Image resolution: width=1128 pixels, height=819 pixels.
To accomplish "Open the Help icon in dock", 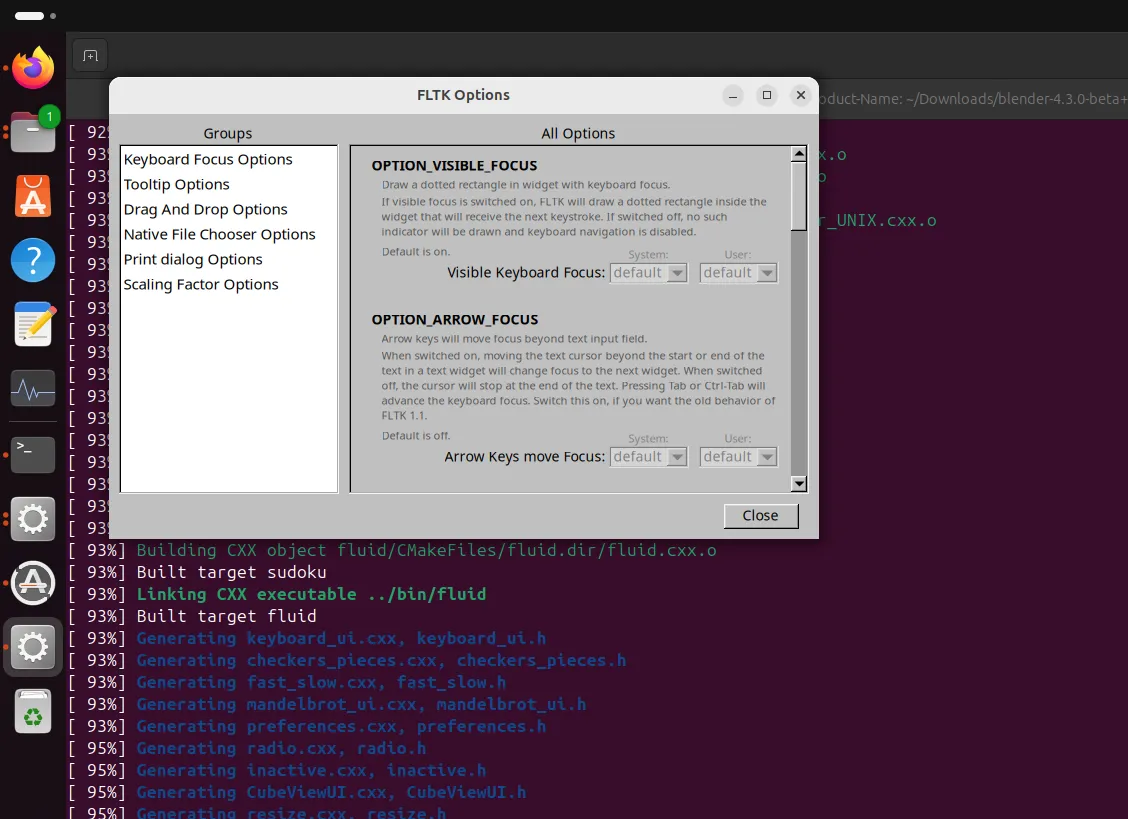I will [x=33, y=261].
